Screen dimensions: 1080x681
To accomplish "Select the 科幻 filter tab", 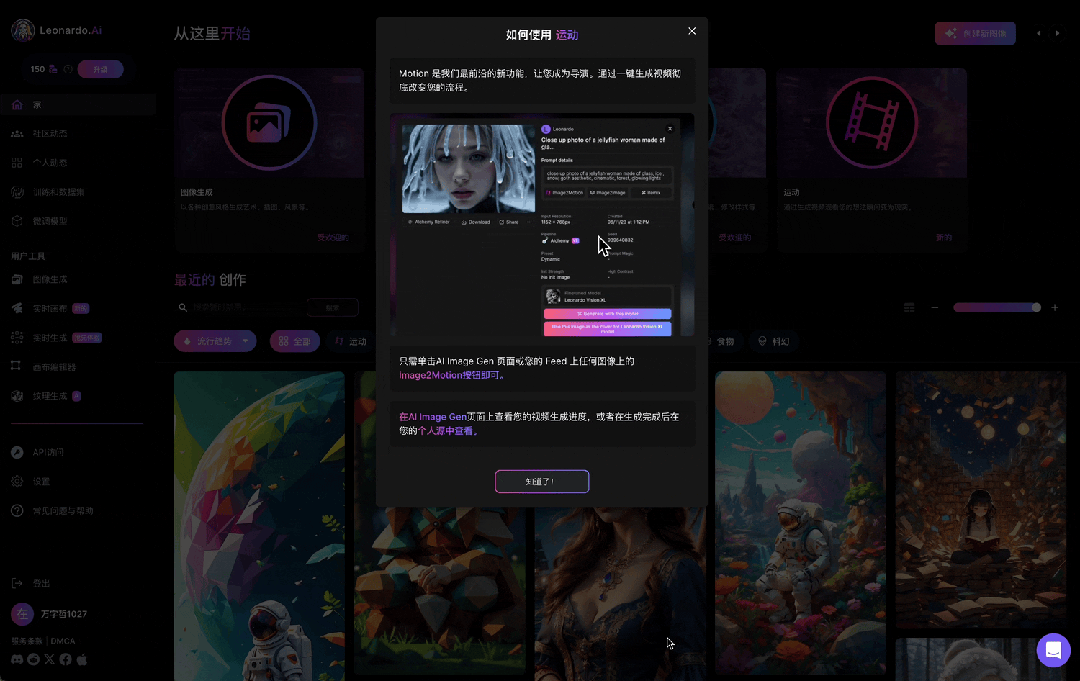I will (773, 341).
